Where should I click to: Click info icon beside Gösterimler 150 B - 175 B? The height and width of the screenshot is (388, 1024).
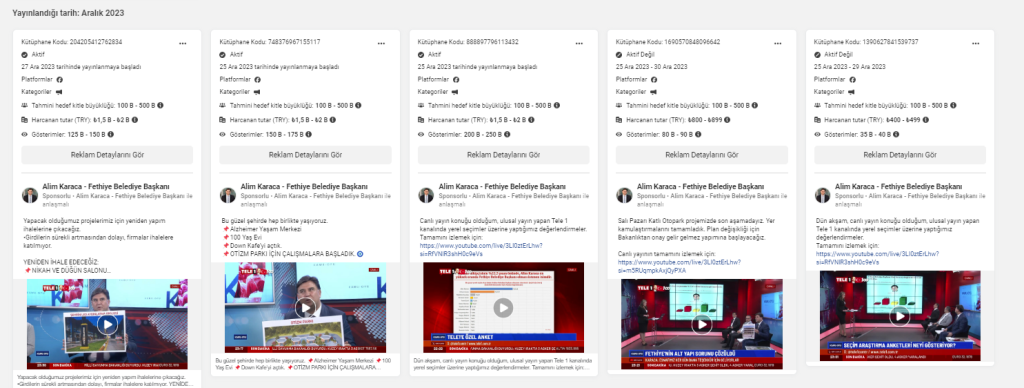(308, 134)
